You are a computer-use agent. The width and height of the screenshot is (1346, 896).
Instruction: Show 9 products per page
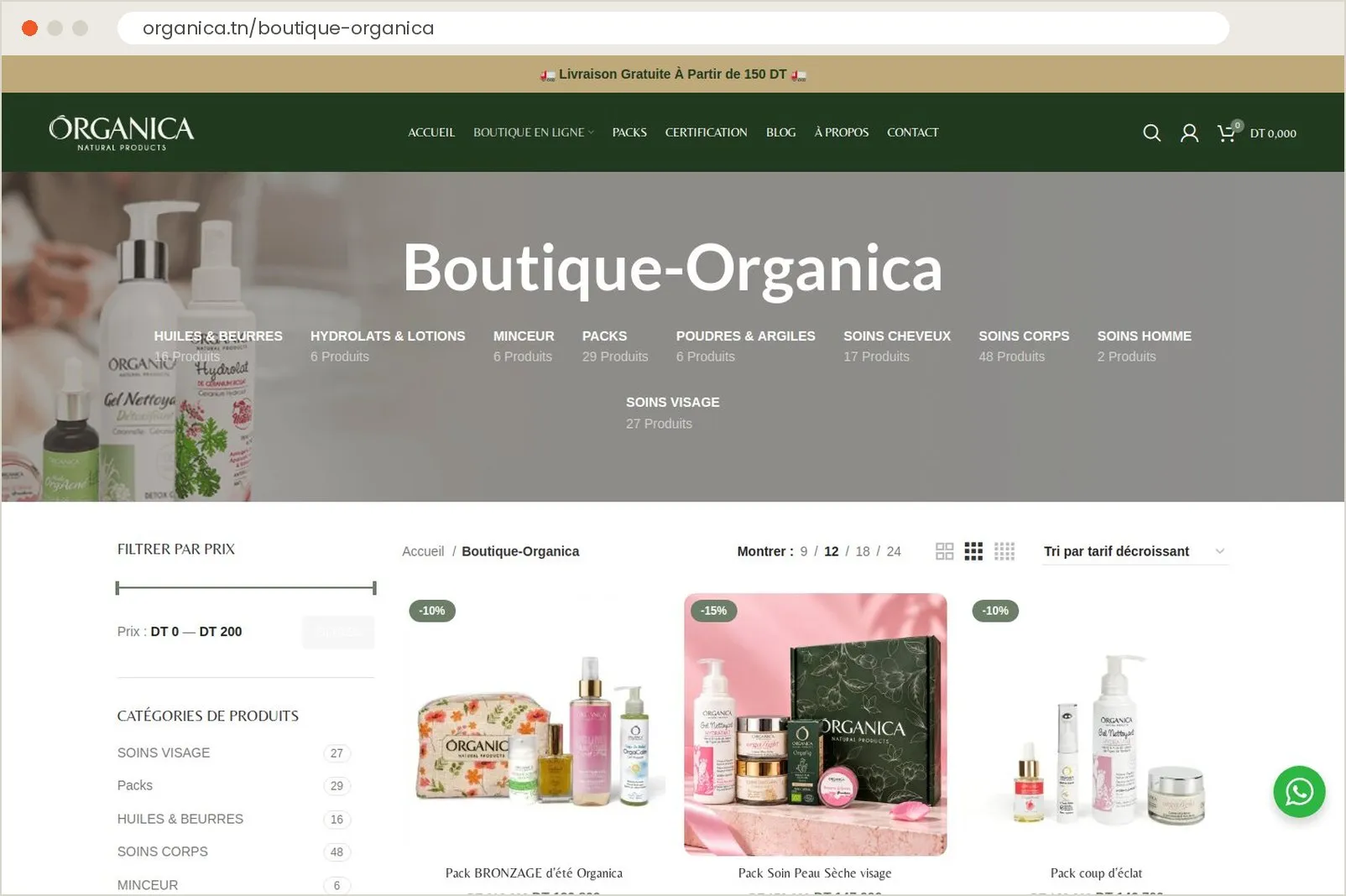click(x=803, y=551)
